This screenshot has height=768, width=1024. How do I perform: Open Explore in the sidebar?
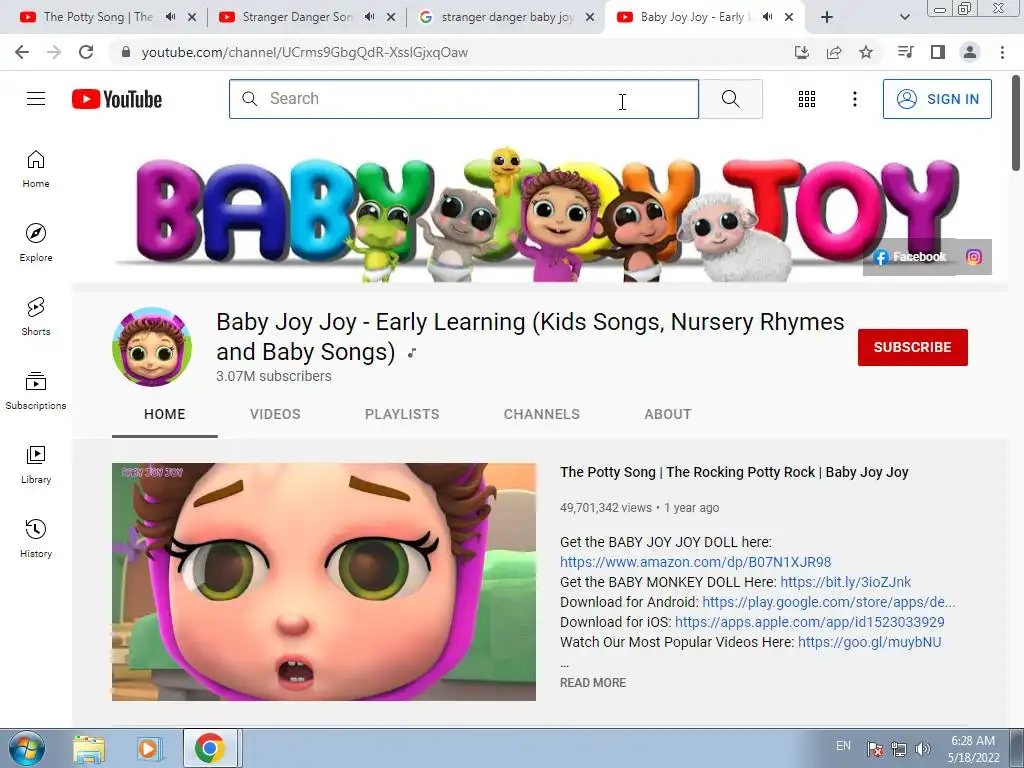tap(36, 243)
